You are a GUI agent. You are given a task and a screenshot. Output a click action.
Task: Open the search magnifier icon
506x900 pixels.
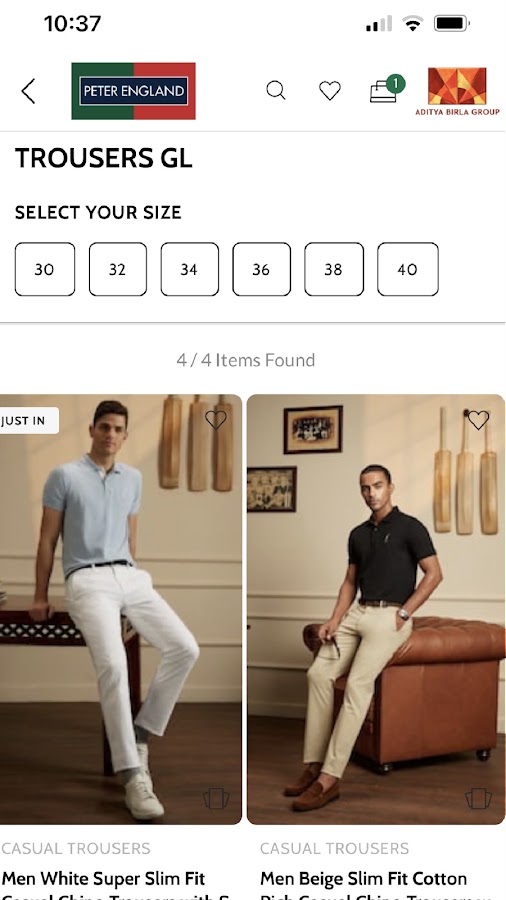pos(276,90)
